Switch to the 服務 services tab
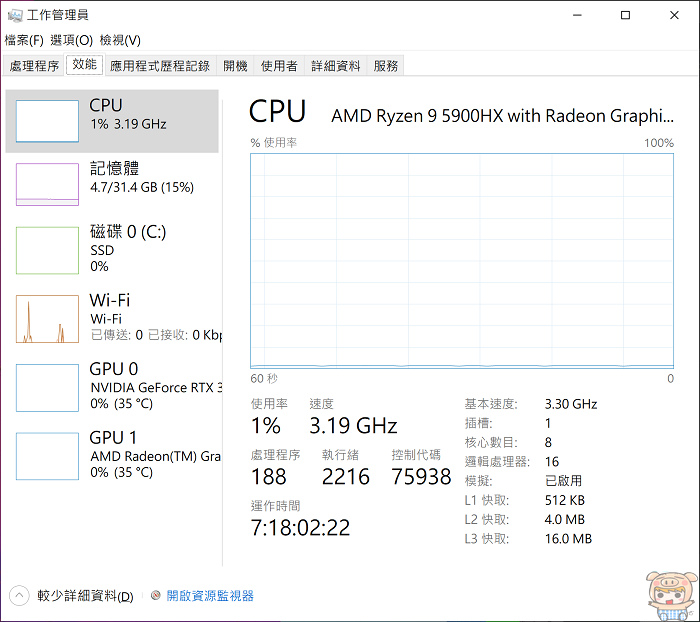700x622 pixels. coord(386,66)
